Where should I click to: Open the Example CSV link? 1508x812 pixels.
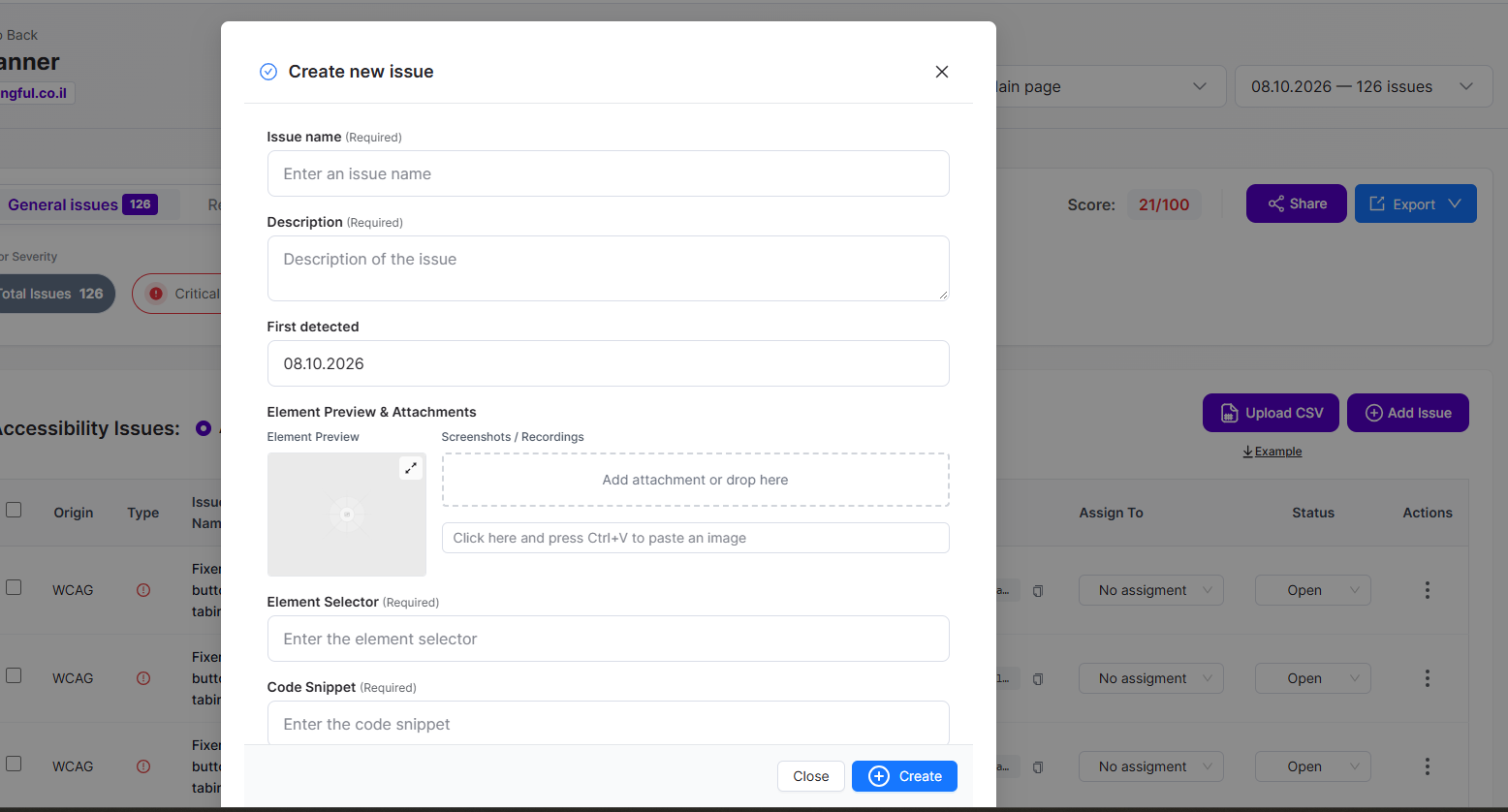pyautogui.click(x=1272, y=452)
